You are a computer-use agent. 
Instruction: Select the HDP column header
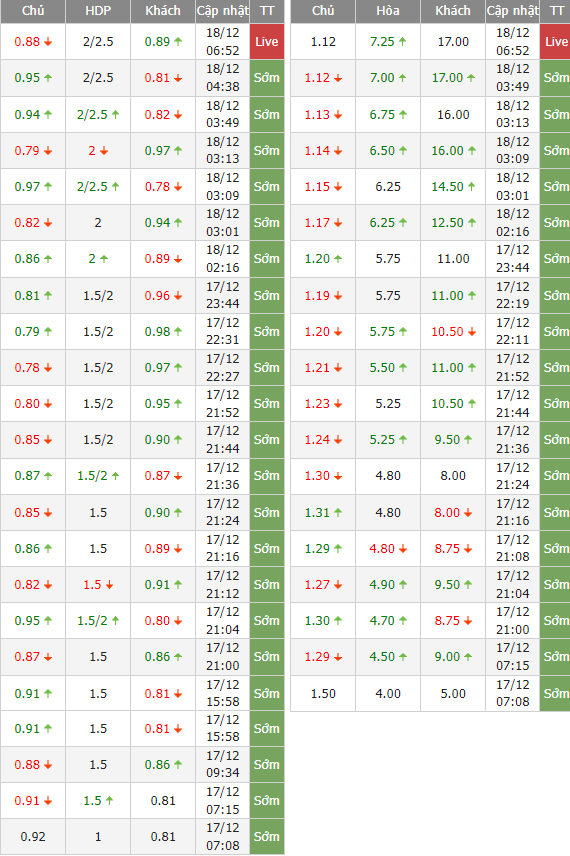click(98, 11)
